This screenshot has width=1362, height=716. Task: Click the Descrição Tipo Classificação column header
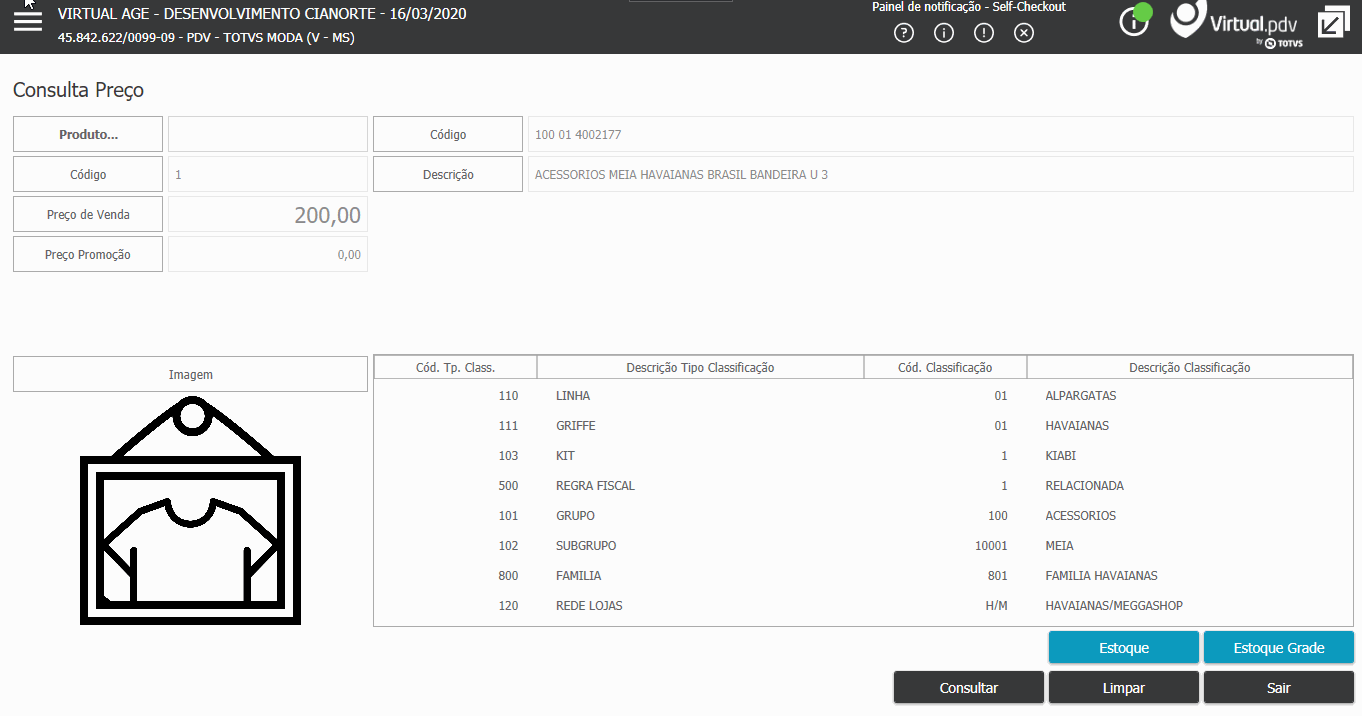[700, 367]
